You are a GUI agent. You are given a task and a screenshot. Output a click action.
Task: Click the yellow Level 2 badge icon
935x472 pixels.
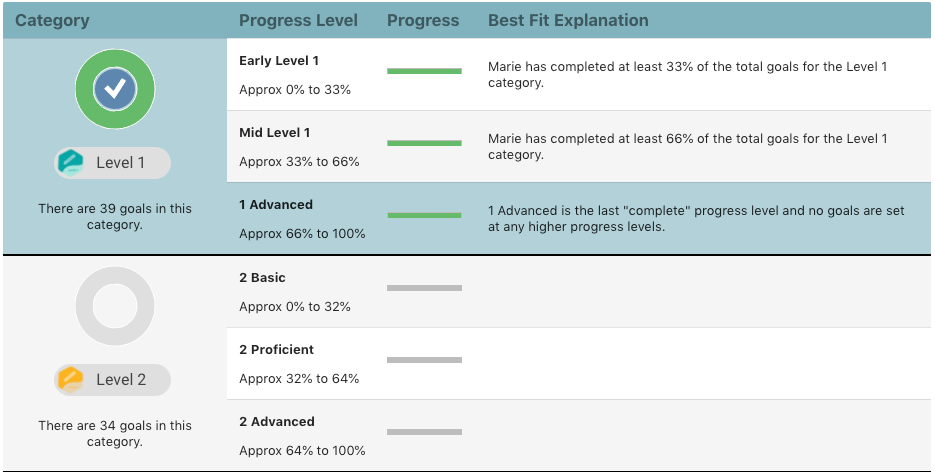[x=71, y=380]
